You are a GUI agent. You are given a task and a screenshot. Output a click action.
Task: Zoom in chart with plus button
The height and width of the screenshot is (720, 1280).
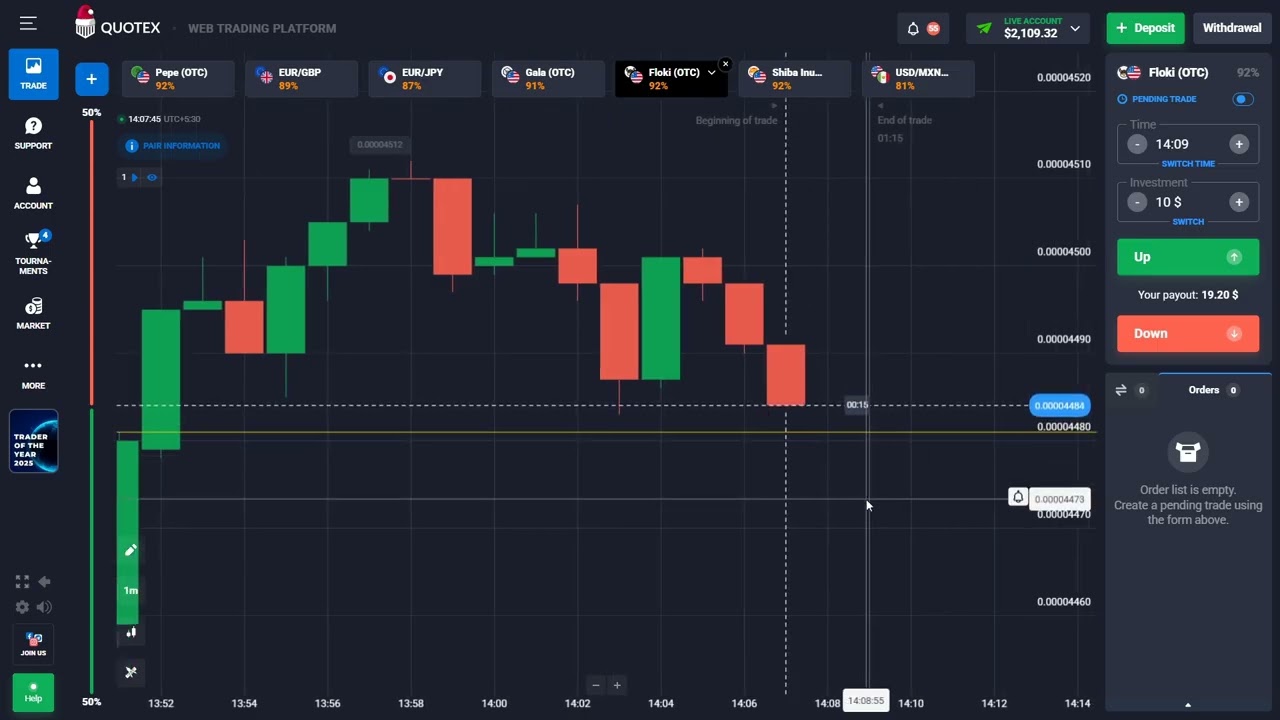(617, 685)
